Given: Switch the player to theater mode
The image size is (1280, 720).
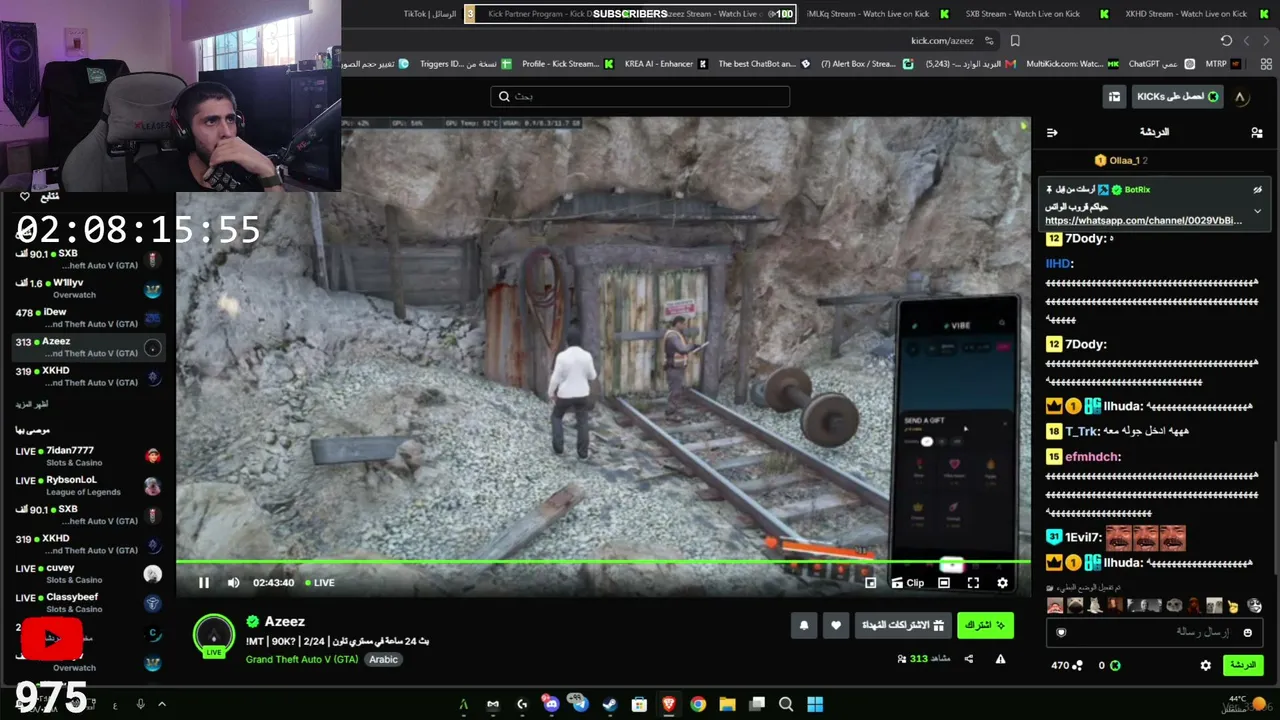Looking at the screenshot, I should [944, 583].
